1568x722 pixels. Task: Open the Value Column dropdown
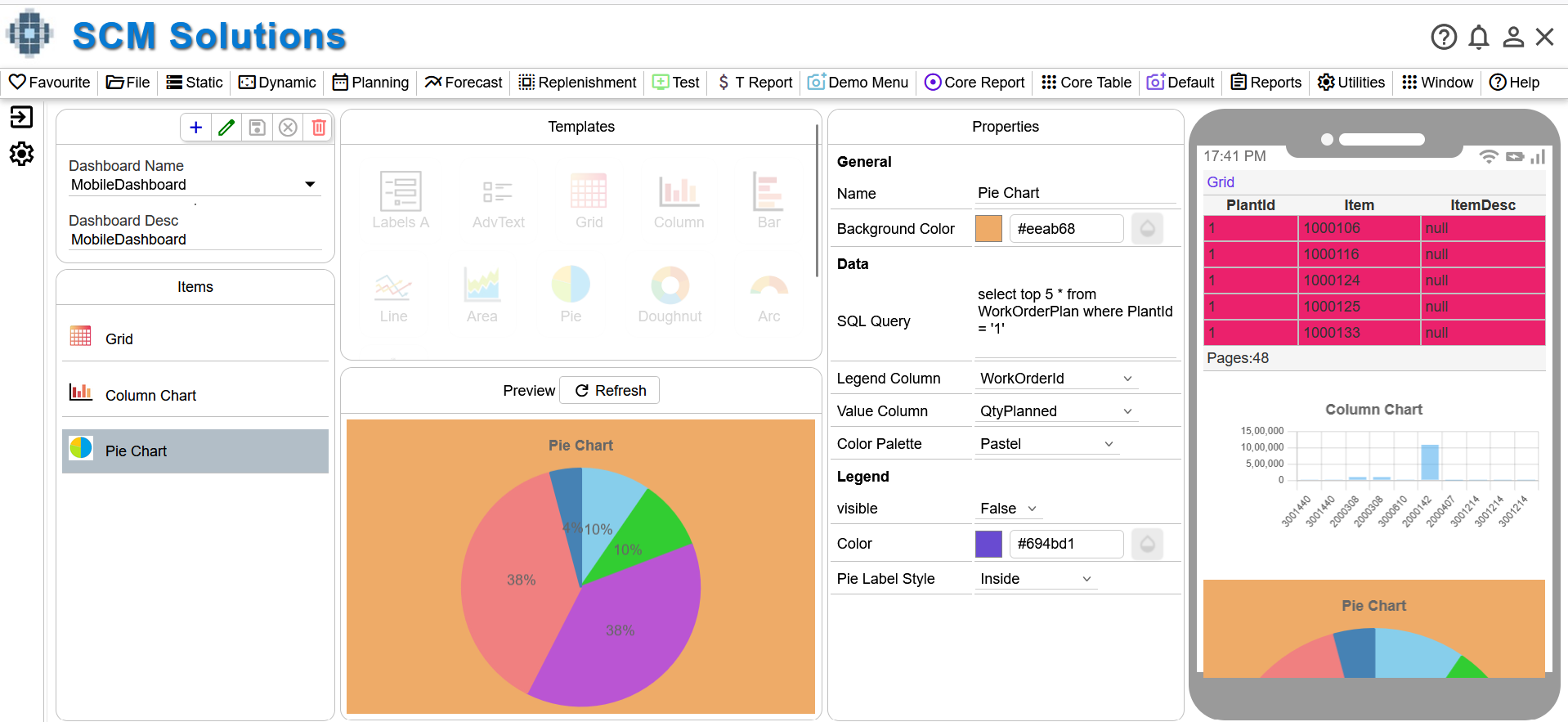click(x=1055, y=411)
